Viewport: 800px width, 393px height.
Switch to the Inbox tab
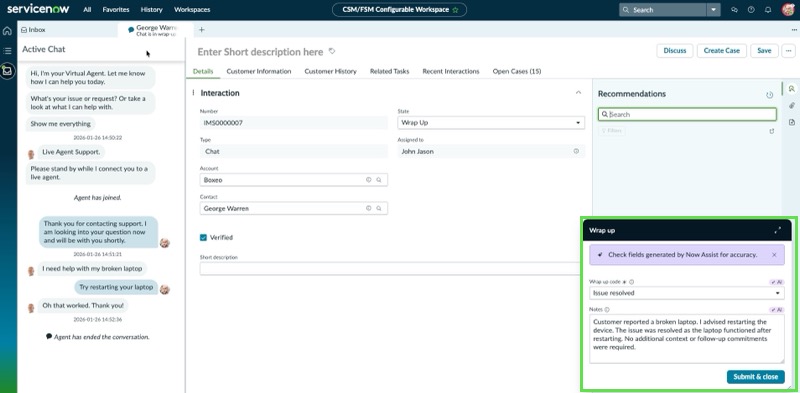coord(33,30)
